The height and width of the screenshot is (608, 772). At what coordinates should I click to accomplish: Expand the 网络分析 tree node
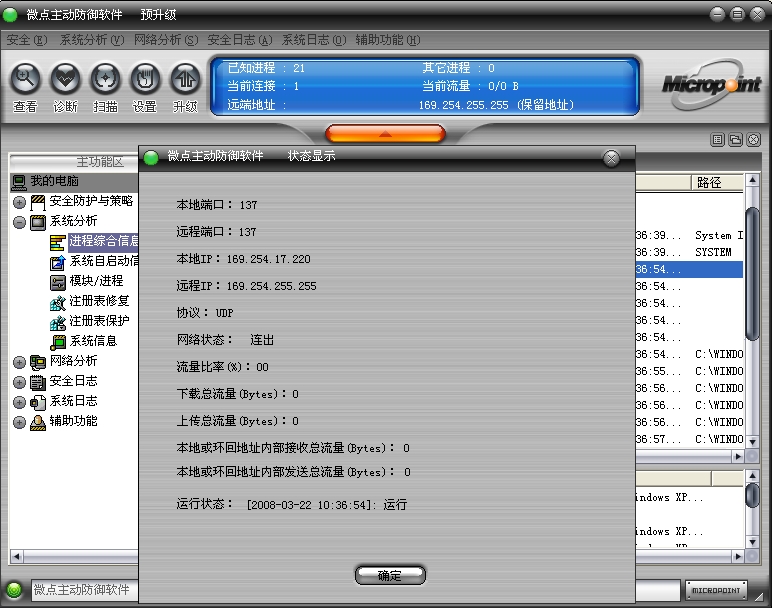pyautogui.click(x=19, y=362)
